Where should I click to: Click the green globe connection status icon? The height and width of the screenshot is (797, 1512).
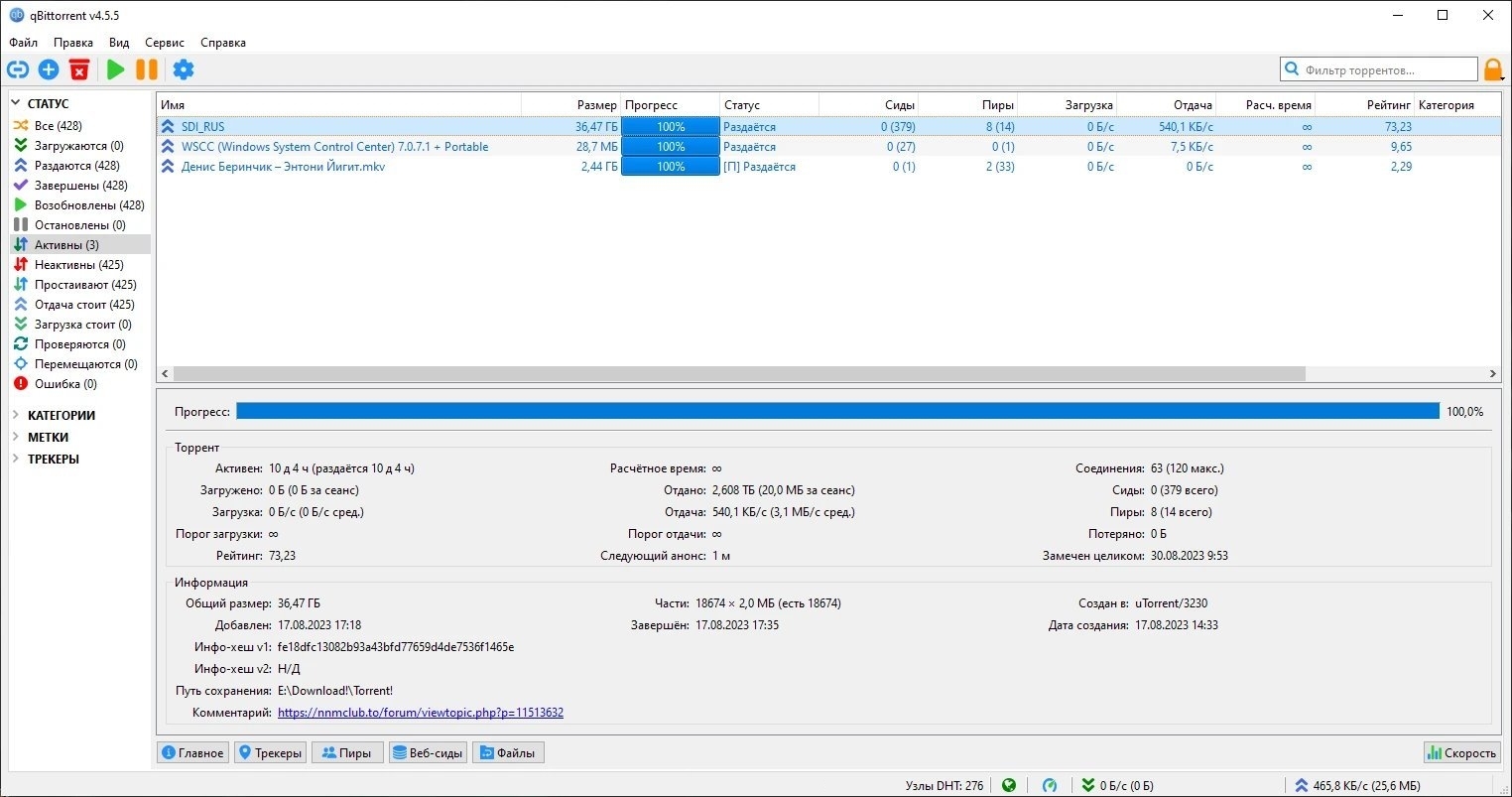(1009, 785)
